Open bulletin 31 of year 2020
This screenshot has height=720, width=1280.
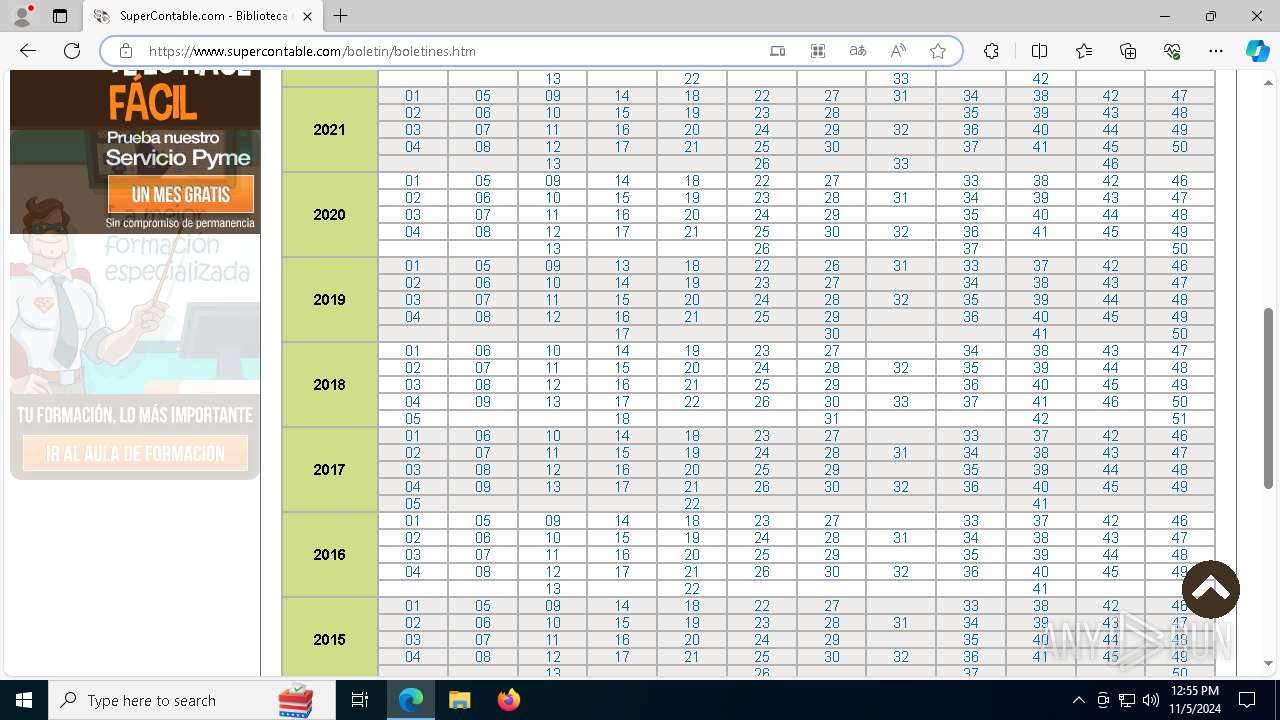click(901, 198)
